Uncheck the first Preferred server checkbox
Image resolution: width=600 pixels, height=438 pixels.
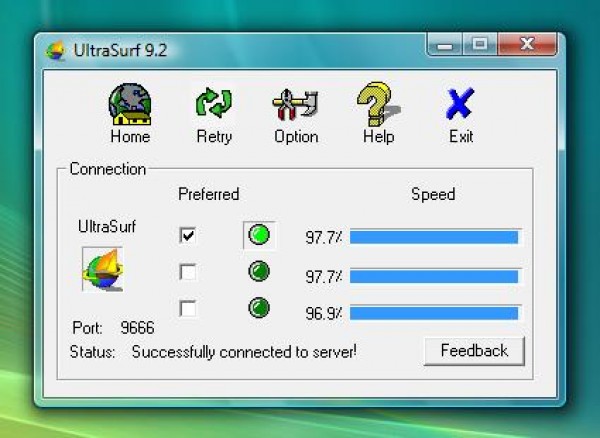[188, 235]
